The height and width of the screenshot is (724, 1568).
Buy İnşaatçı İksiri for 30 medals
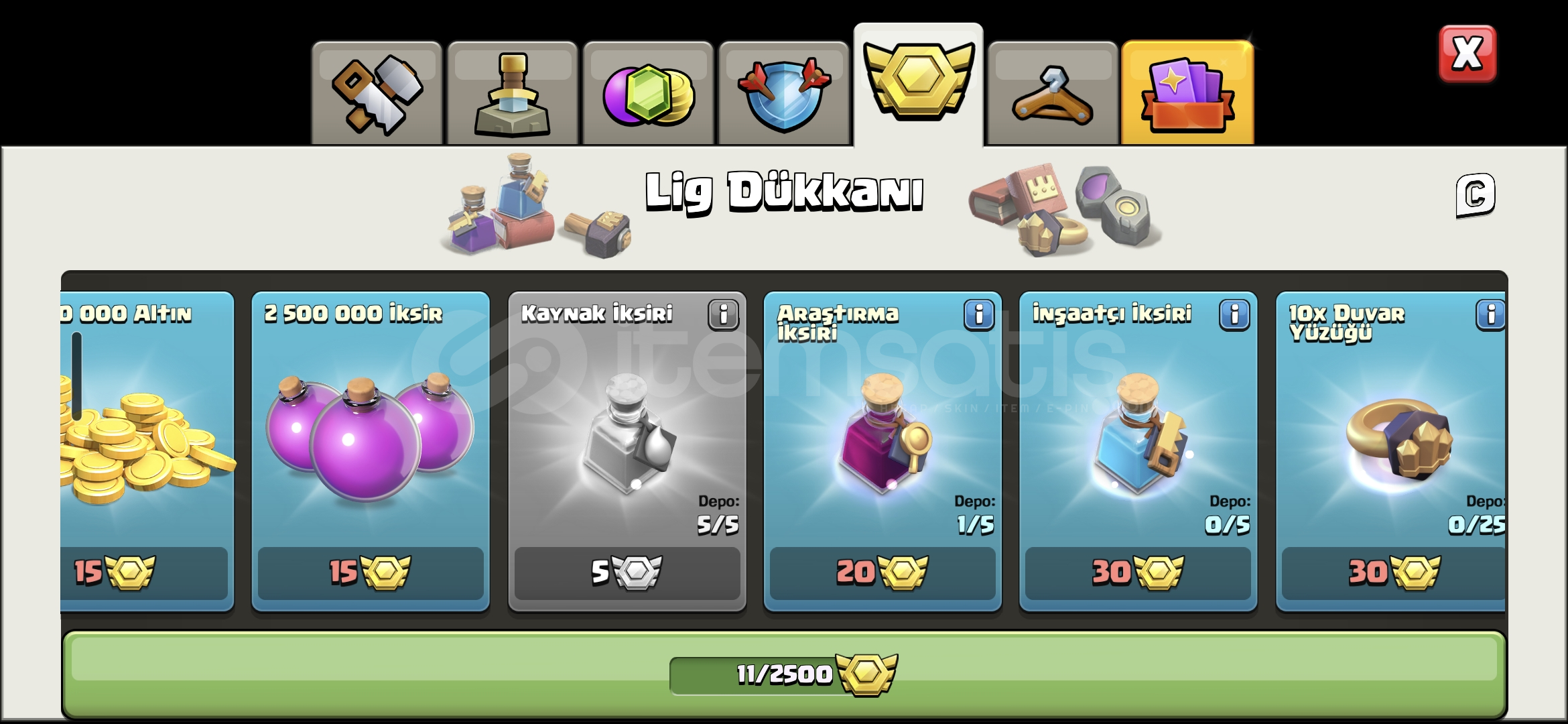[x=1138, y=572]
